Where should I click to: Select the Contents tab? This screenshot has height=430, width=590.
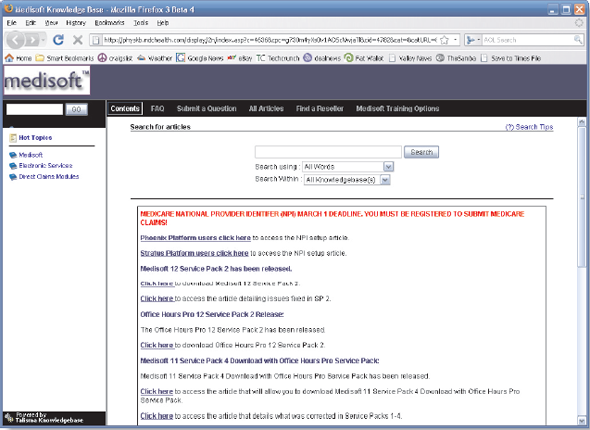(x=125, y=108)
